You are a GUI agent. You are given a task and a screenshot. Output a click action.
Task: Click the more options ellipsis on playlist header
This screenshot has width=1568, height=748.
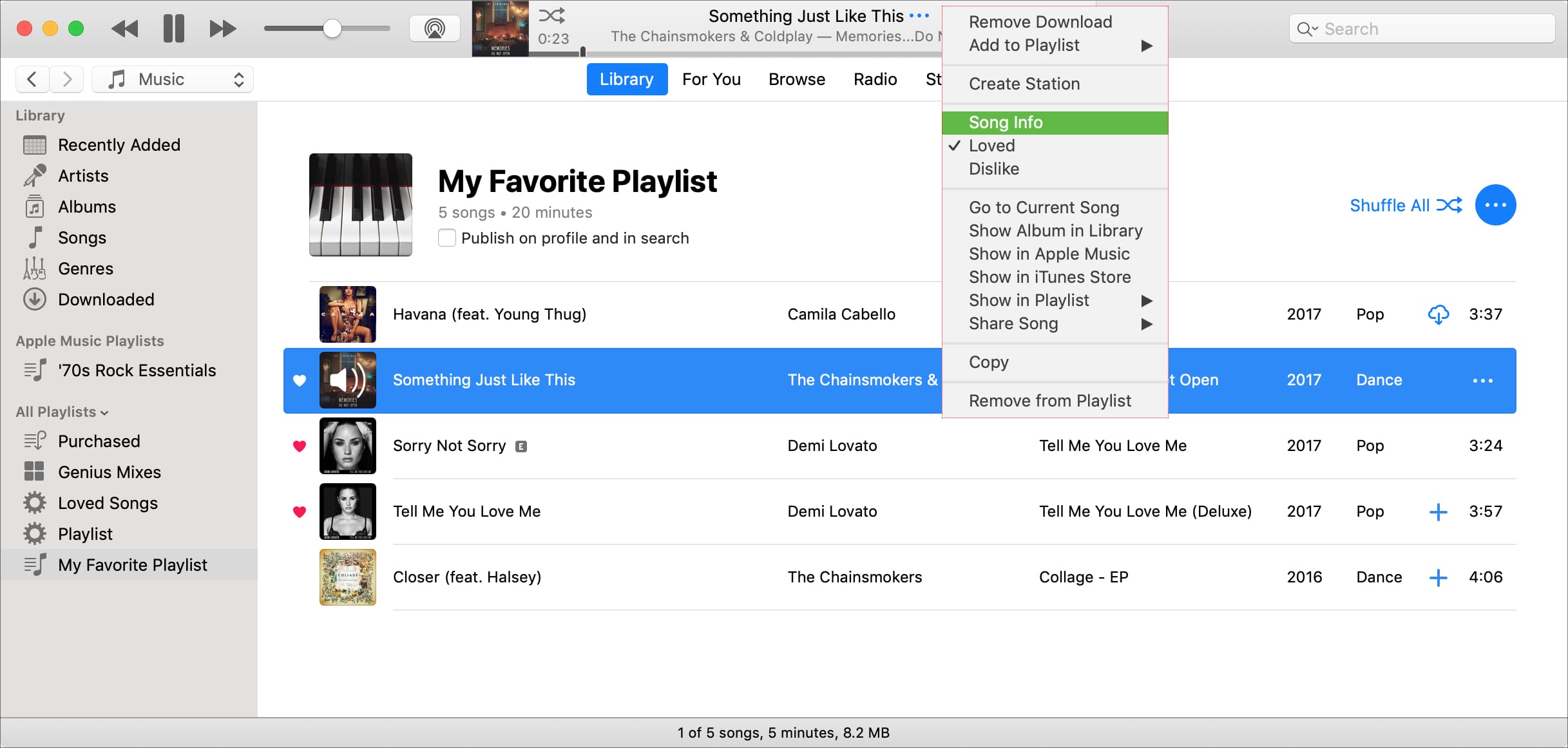click(x=1497, y=205)
